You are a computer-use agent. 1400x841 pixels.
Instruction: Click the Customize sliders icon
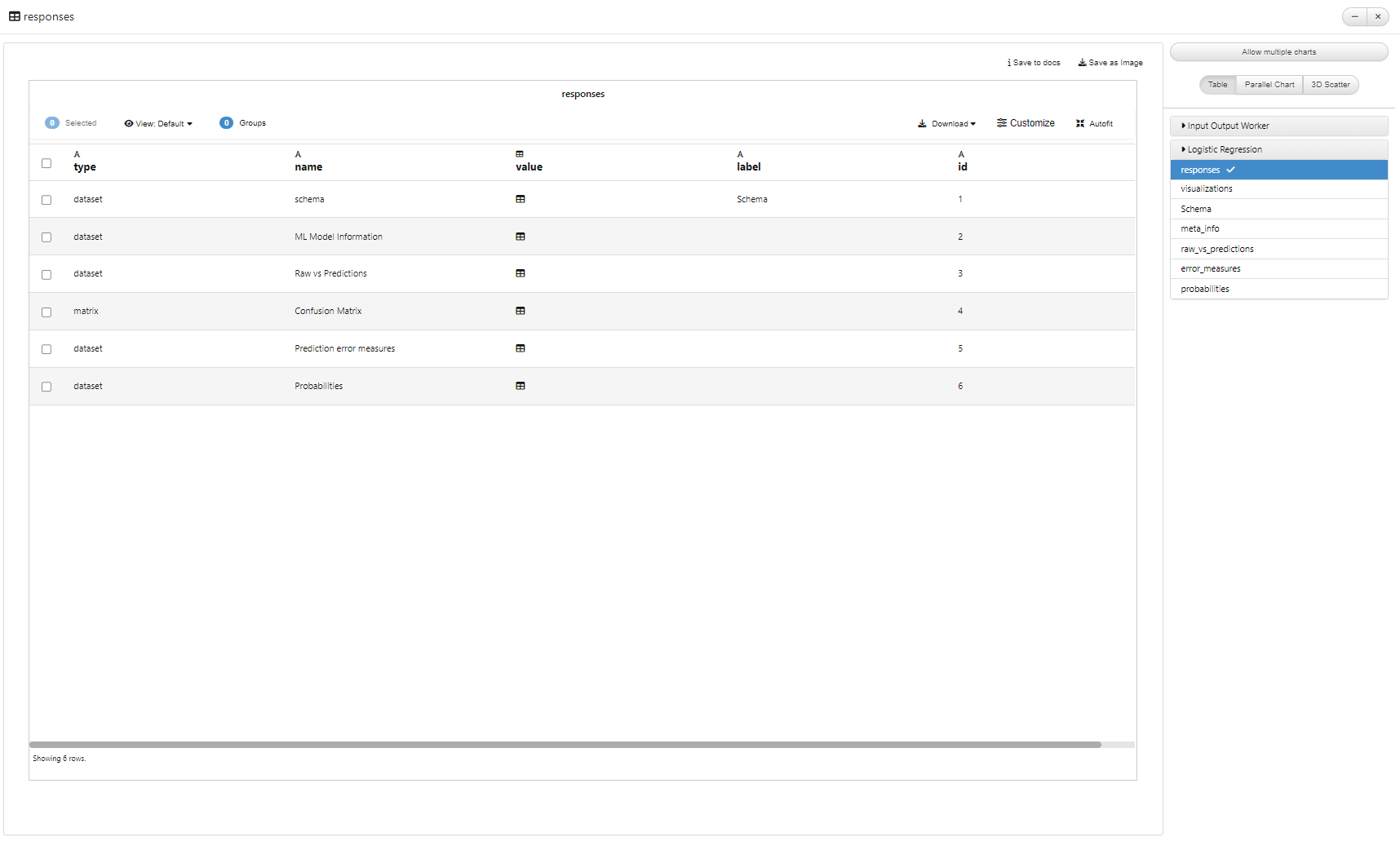coord(1002,123)
